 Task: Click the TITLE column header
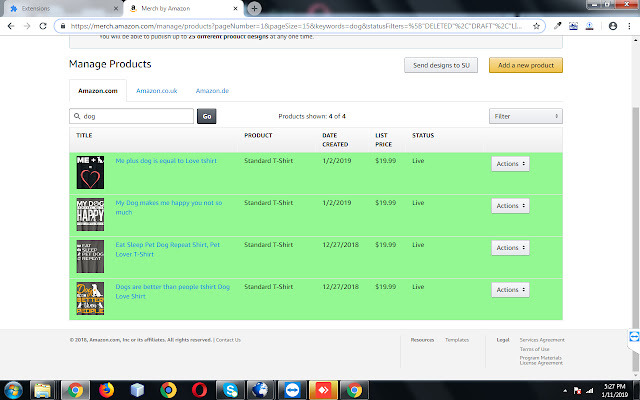tap(84, 136)
